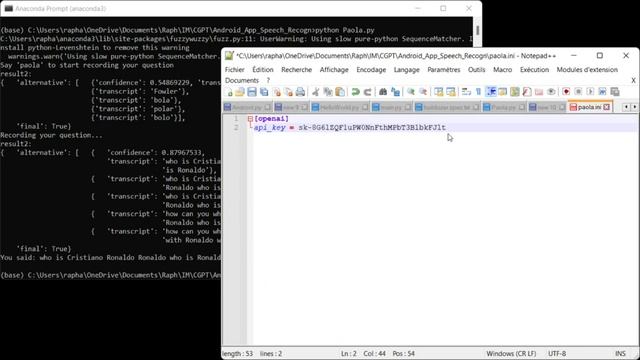Open the Macro menu
Screen dimensions: 640x360
pyautogui.click(x=502, y=70)
